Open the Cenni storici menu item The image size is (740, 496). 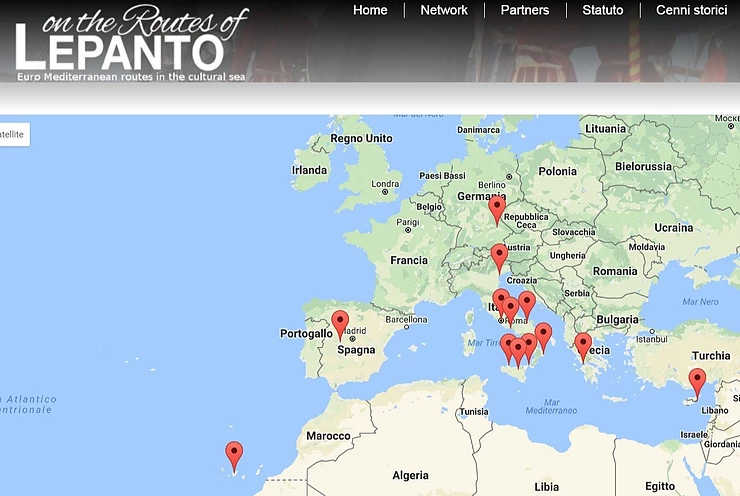[x=691, y=10]
